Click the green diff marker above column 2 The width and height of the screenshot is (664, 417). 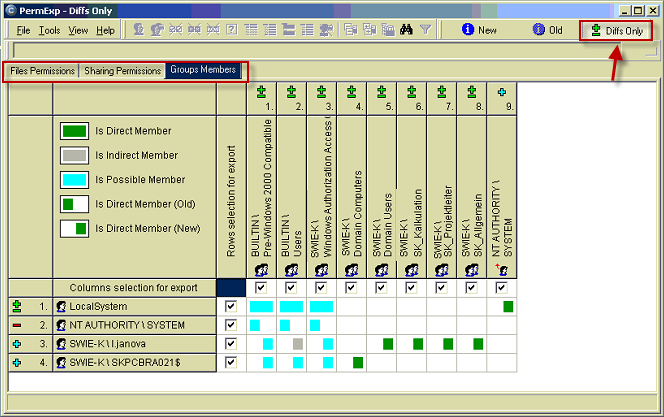(x=291, y=91)
